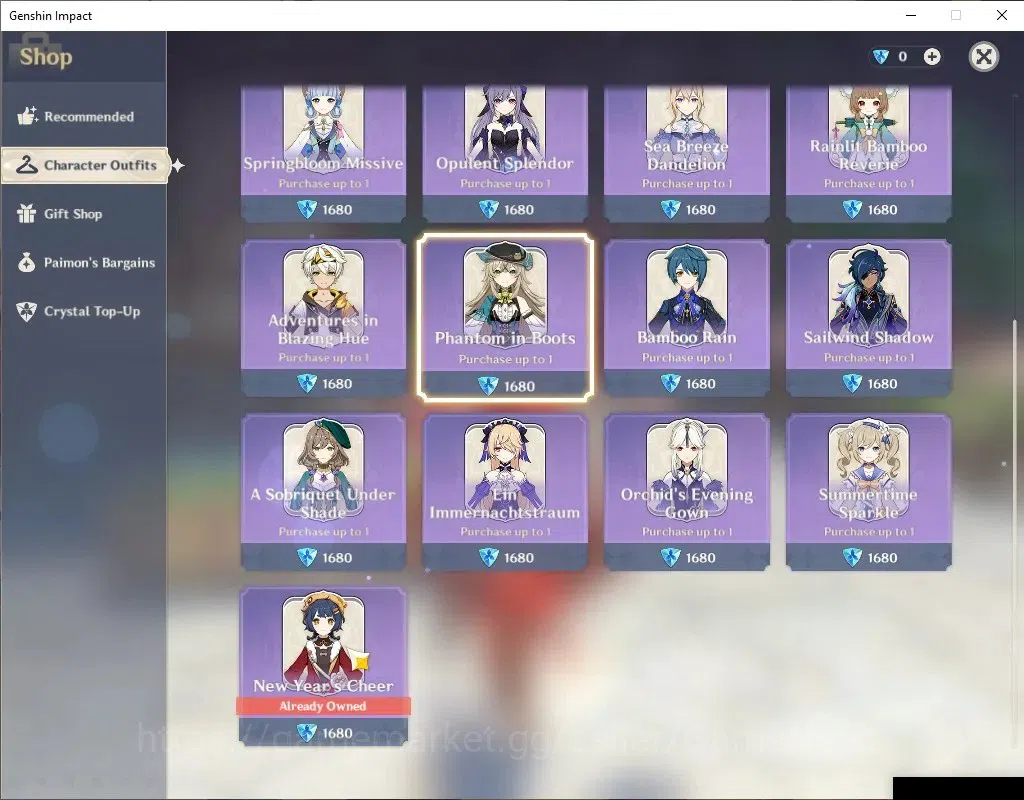
Task: Click the crystal icon on Phantom in Boots price
Action: tap(488, 385)
